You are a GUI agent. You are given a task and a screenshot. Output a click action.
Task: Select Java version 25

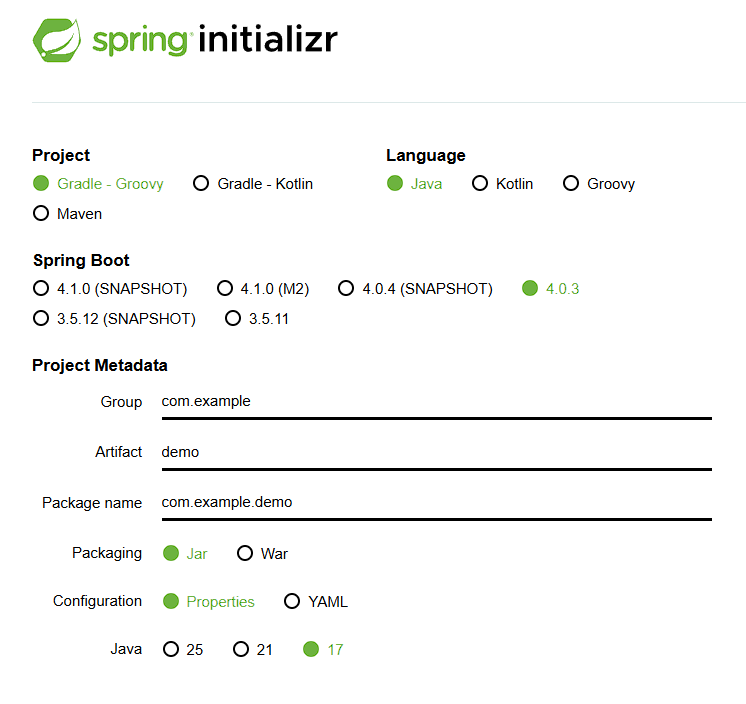[171, 650]
